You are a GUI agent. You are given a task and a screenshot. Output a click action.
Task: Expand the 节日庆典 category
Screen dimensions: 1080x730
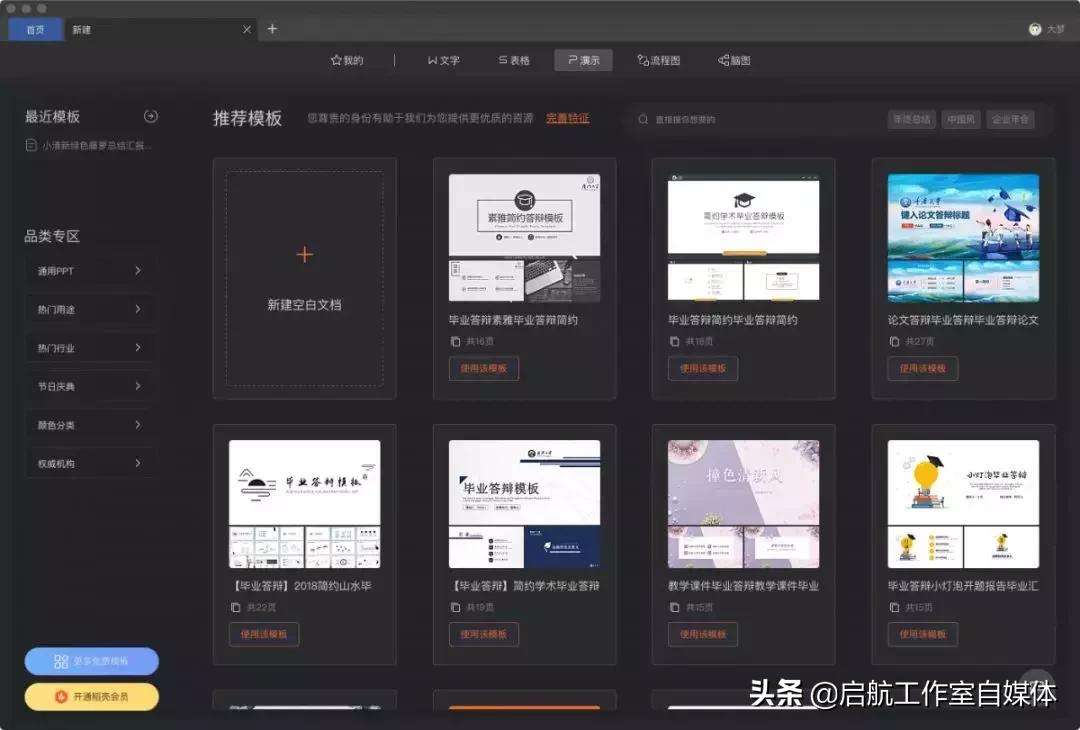(89, 386)
